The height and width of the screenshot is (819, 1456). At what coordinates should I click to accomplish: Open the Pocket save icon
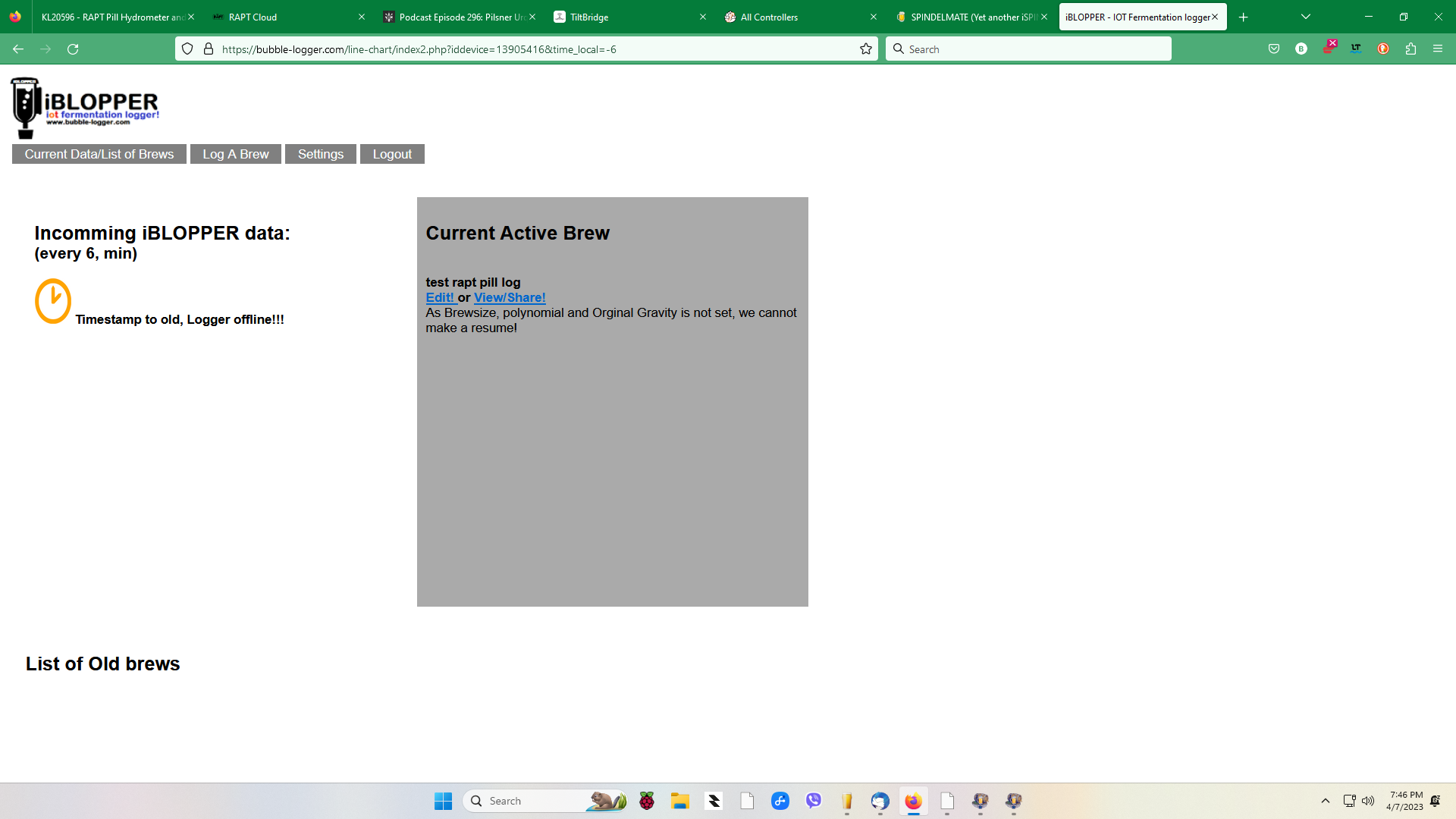tap(1274, 49)
